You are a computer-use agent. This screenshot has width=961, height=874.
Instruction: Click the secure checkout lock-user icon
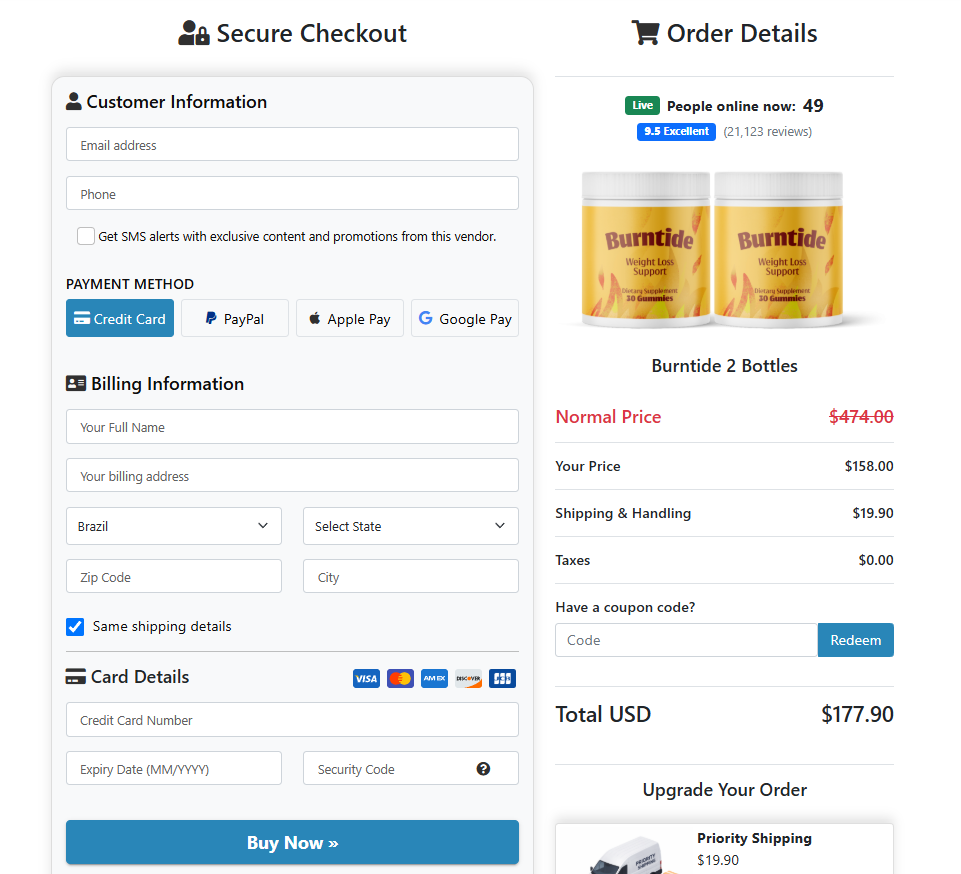tap(194, 33)
